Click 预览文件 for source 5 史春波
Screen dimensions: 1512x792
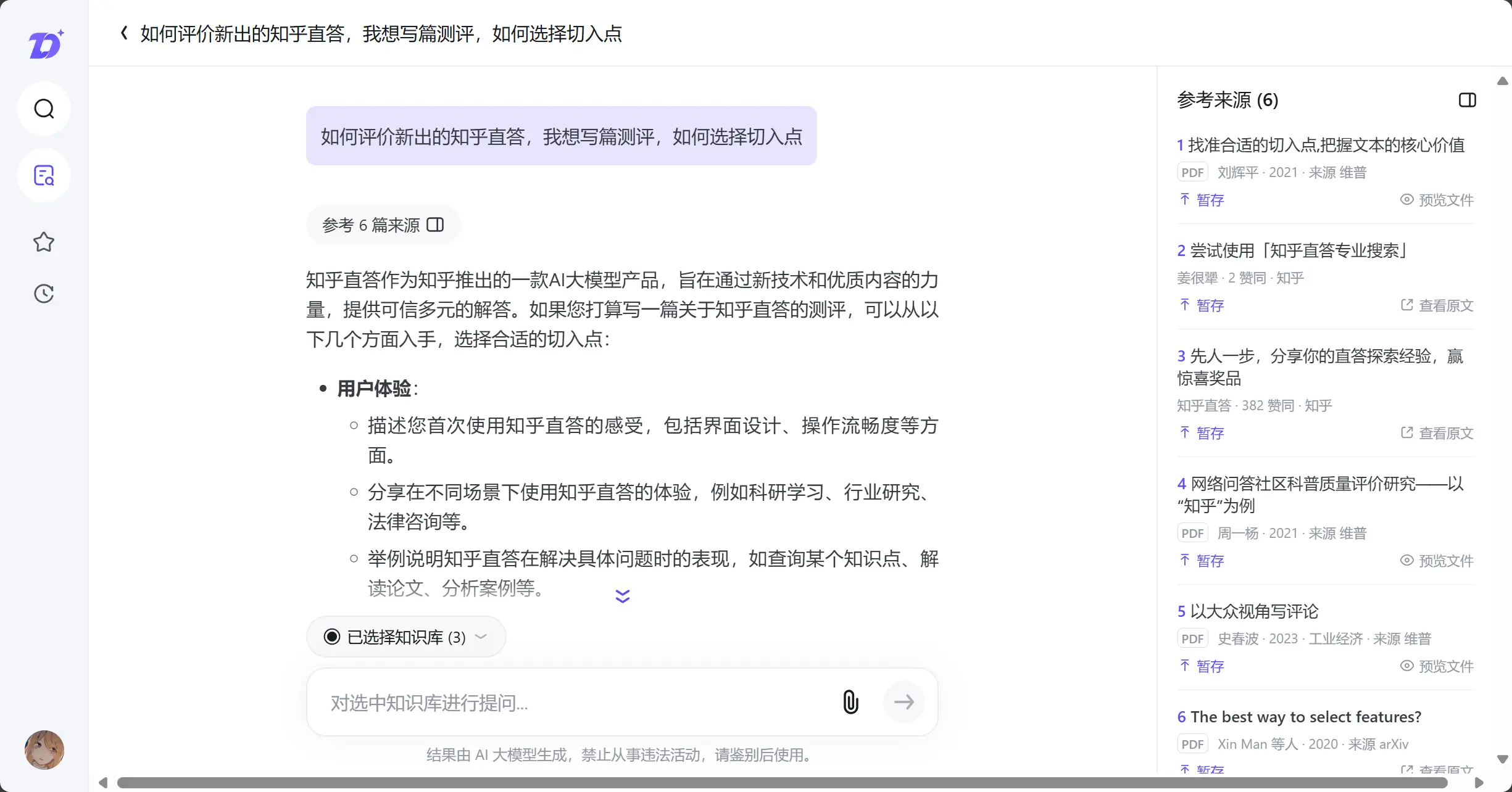(1437, 666)
